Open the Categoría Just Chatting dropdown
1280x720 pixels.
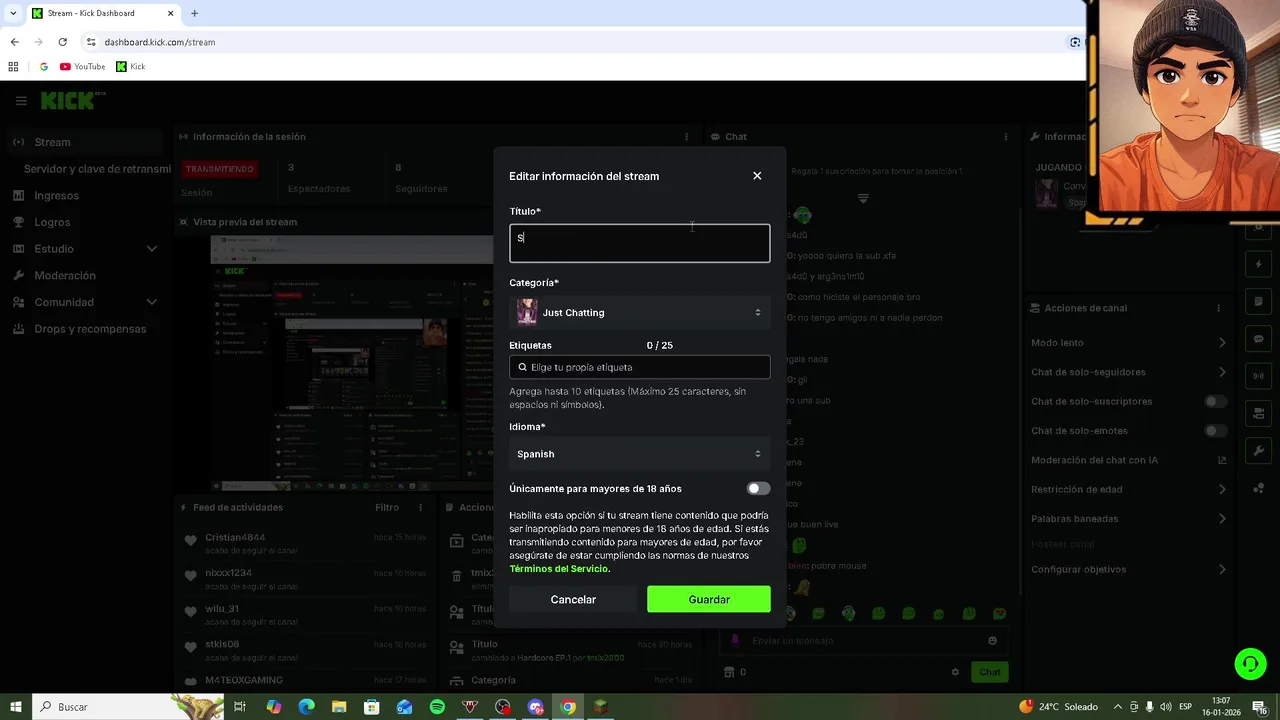pos(640,313)
